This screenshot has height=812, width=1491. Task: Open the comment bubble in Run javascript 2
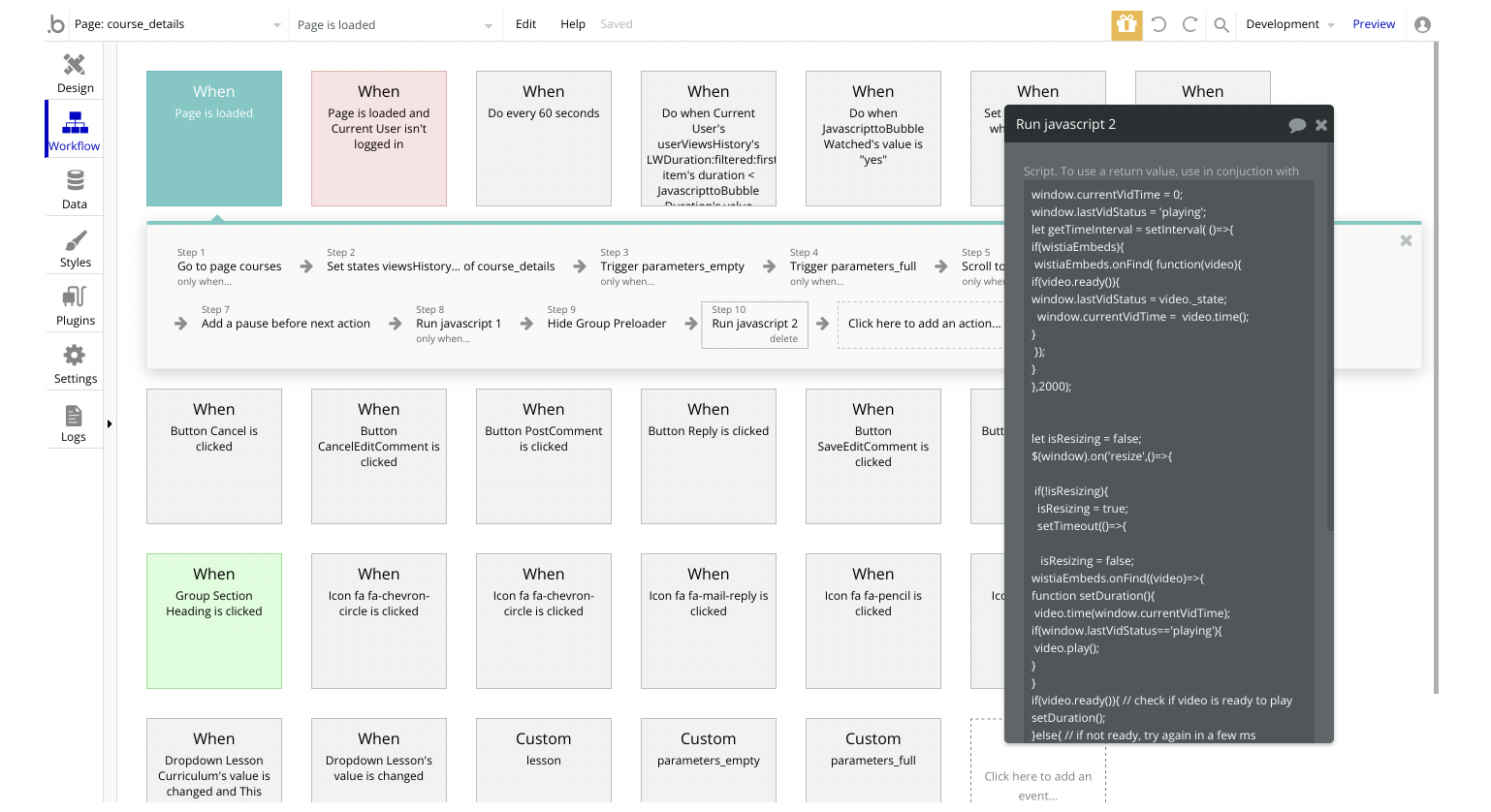[x=1297, y=125]
